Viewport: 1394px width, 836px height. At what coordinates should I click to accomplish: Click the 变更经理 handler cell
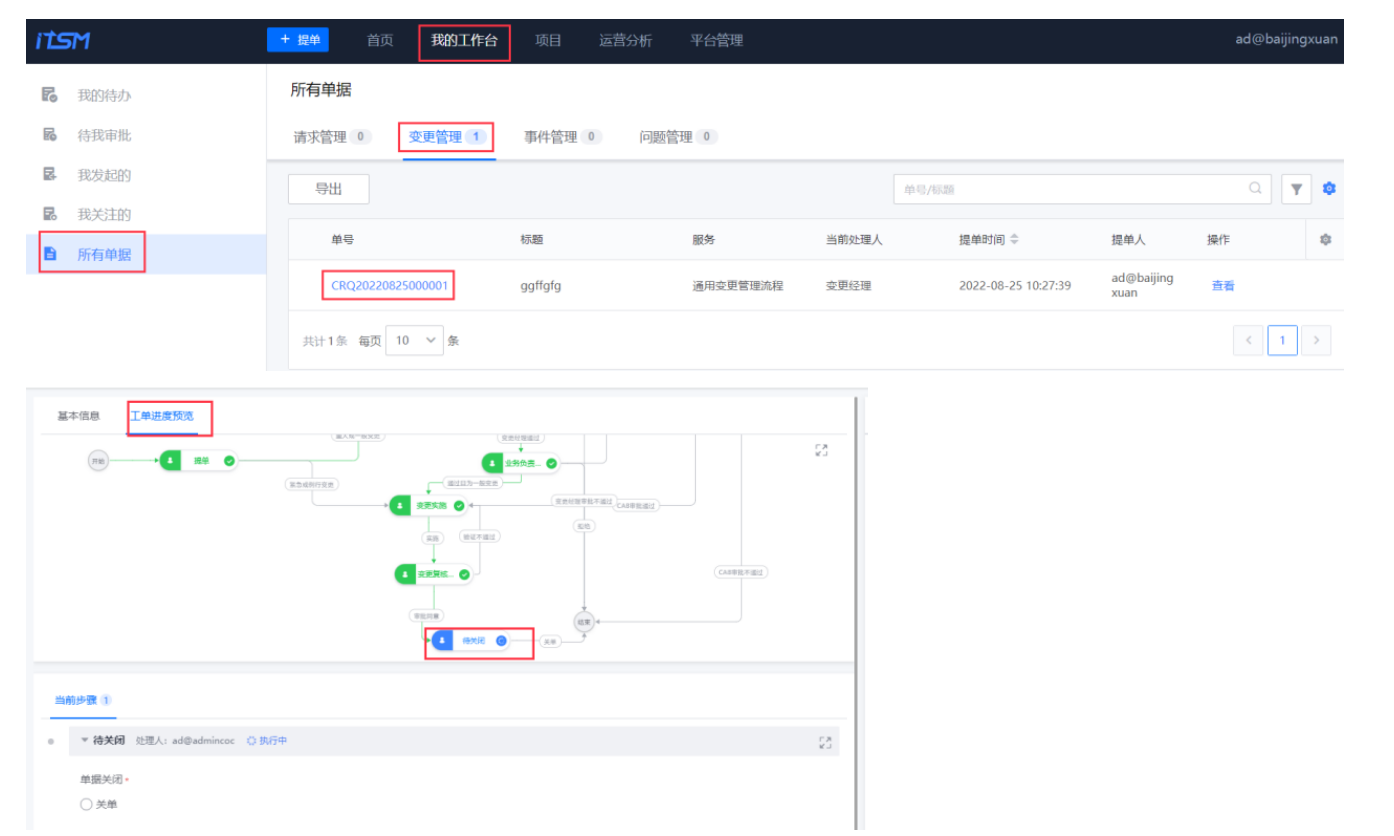(849, 285)
